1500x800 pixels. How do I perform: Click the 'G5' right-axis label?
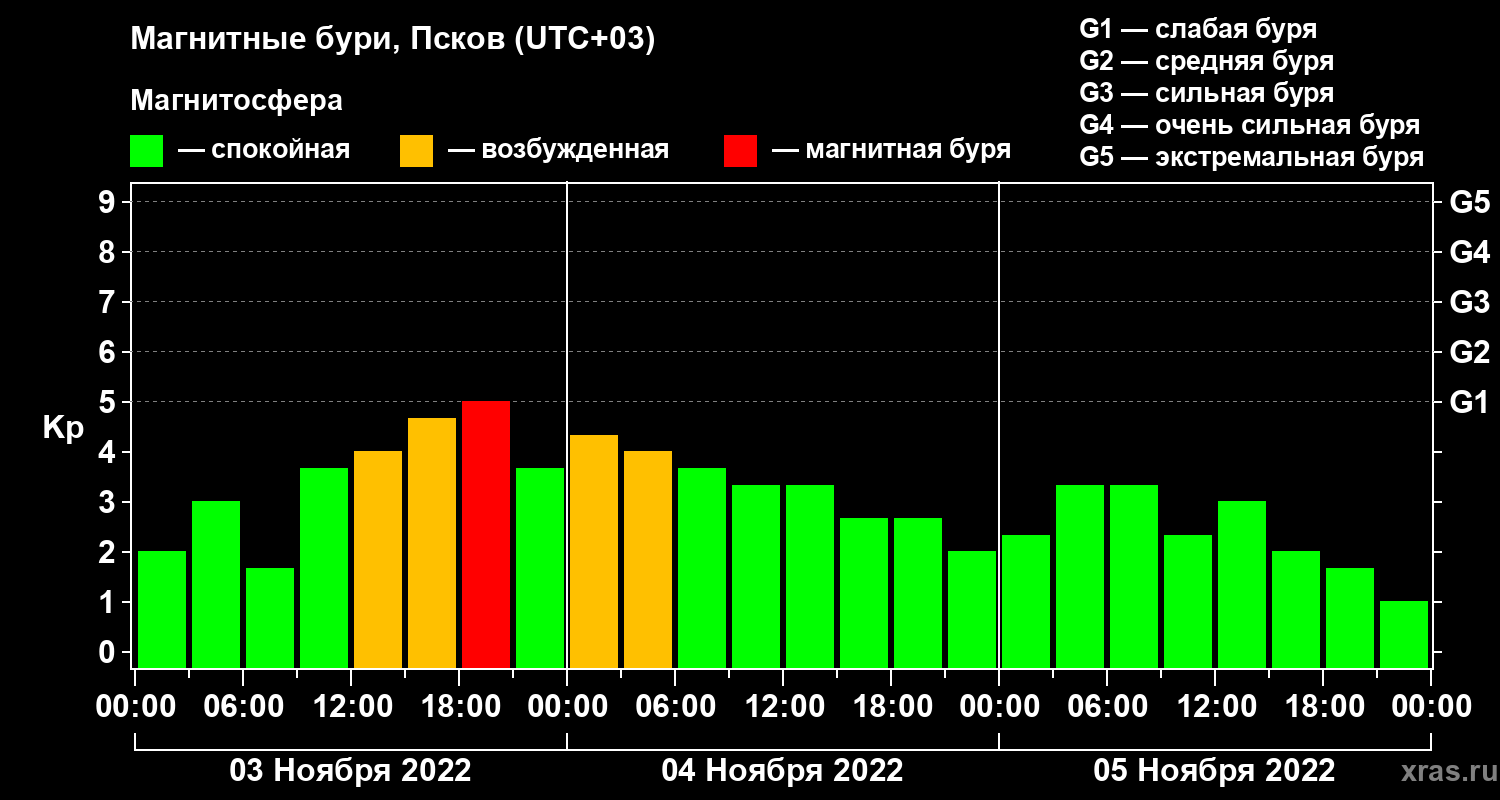1469,202
